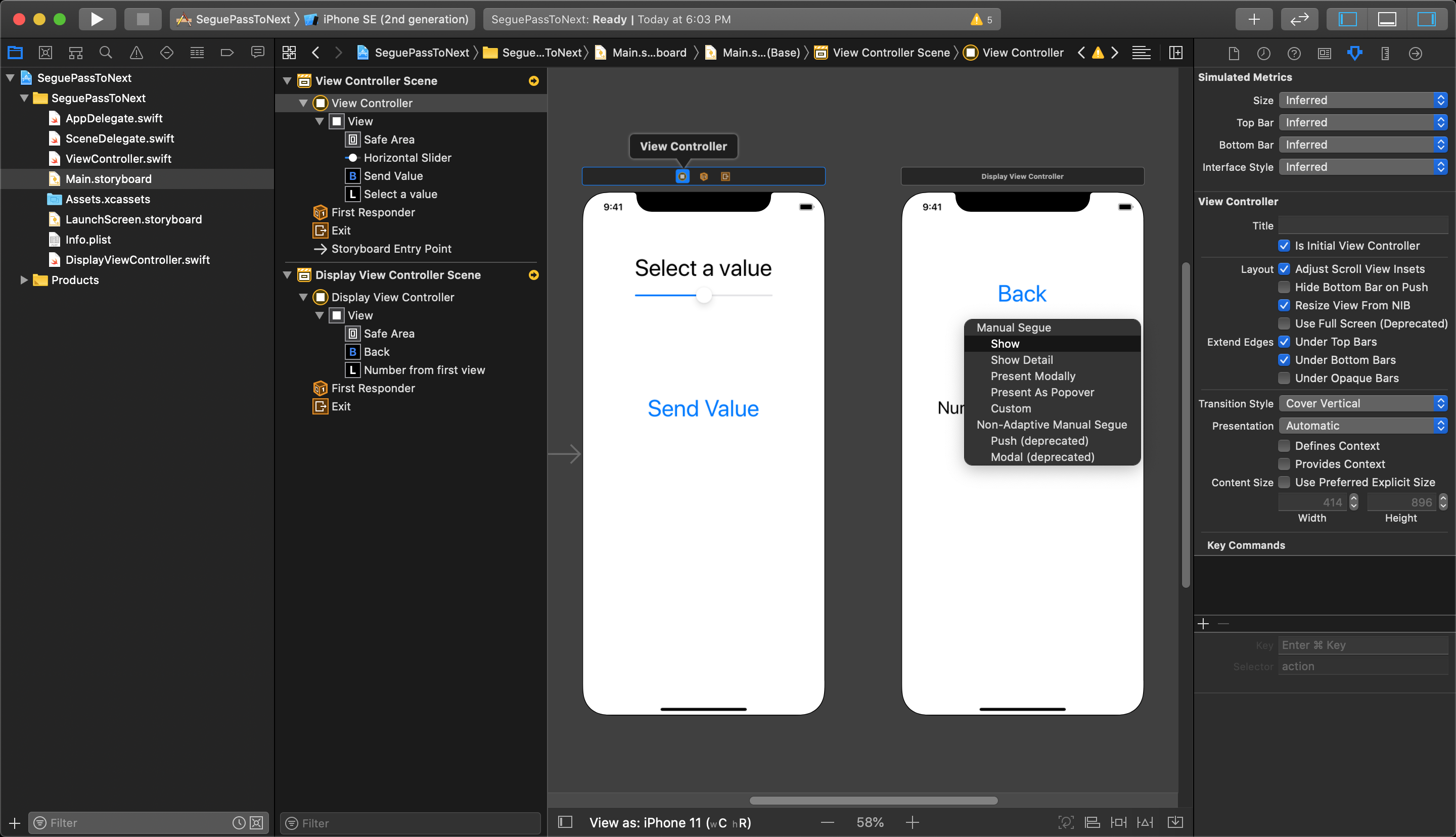Open the History inspector tab
The image size is (1456, 837).
point(1263,54)
